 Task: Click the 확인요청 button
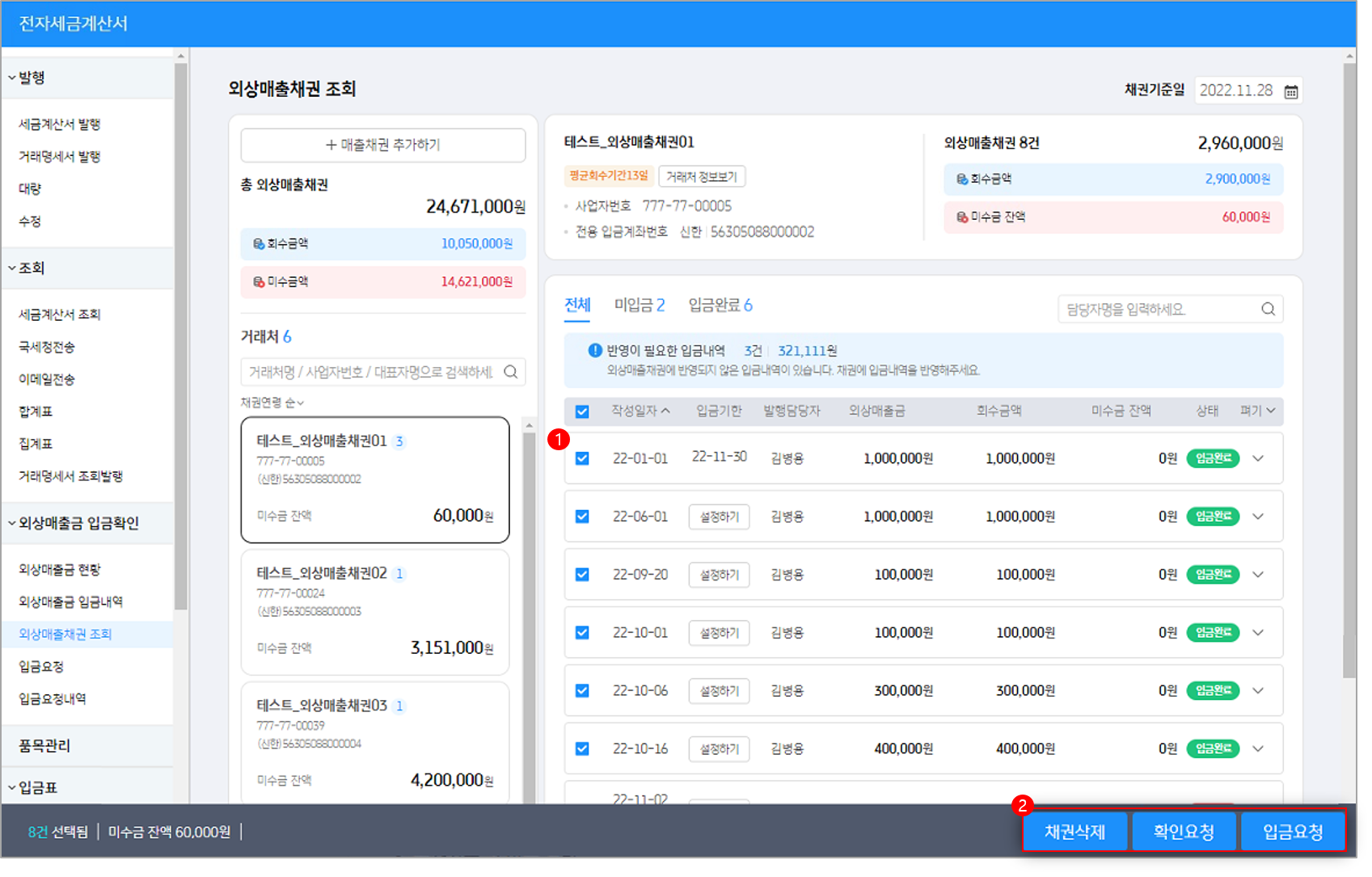1184,832
